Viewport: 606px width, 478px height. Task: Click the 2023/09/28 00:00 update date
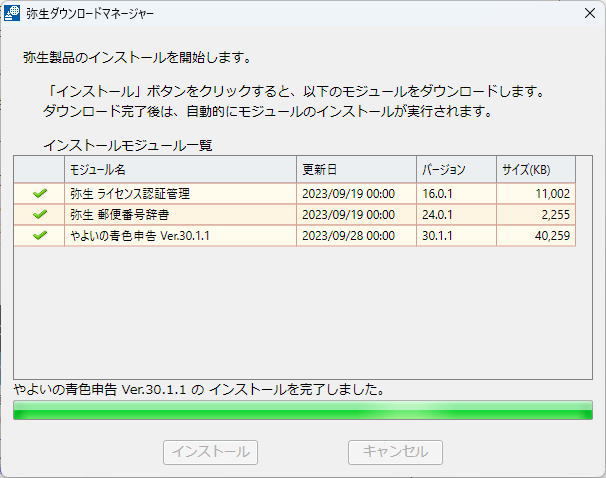pyautogui.click(x=348, y=235)
